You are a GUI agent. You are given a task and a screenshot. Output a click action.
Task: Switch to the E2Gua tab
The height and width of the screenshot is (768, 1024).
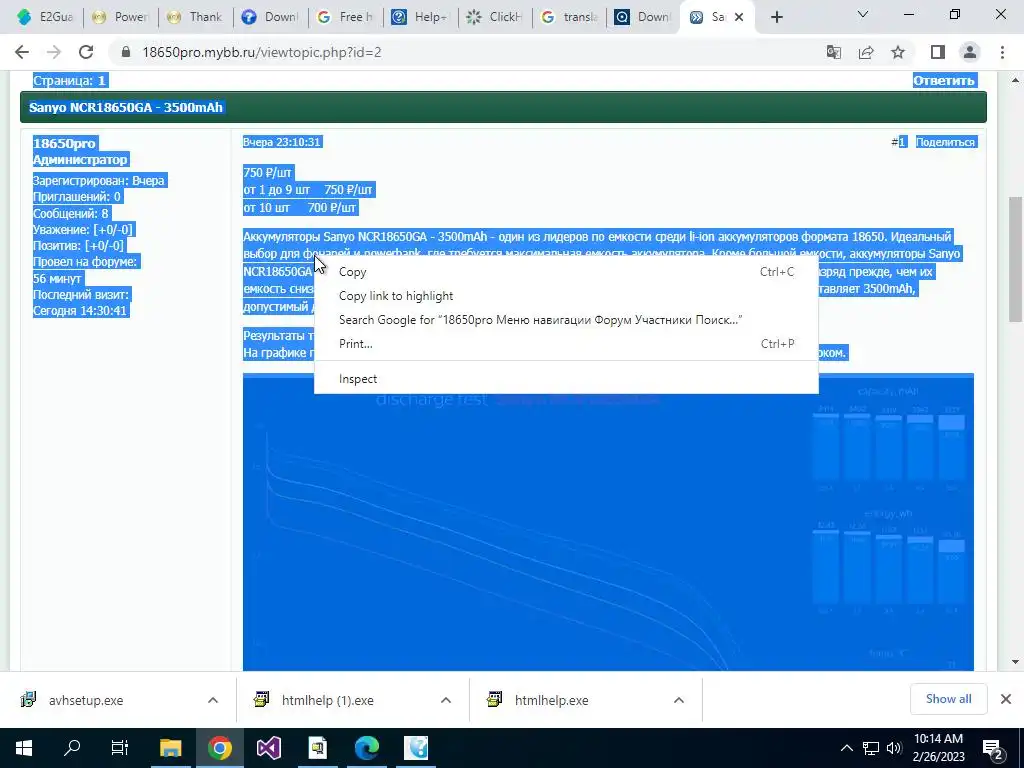pyautogui.click(x=46, y=17)
